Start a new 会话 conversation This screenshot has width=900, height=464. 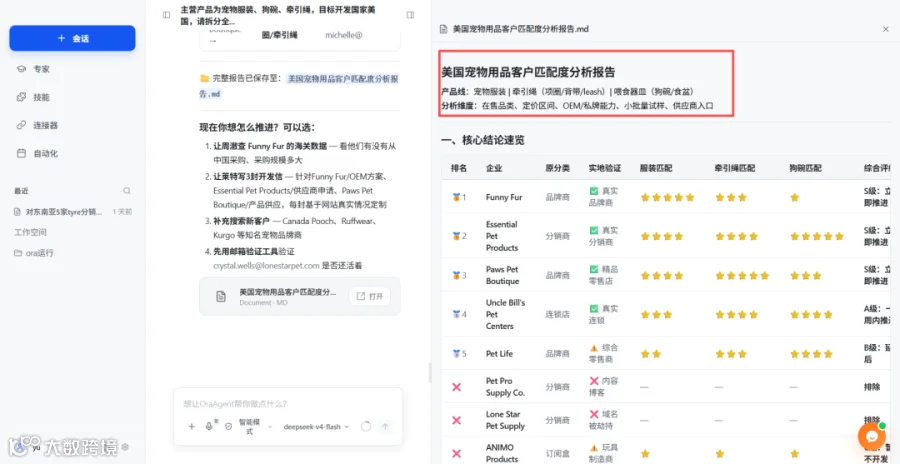click(72, 38)
